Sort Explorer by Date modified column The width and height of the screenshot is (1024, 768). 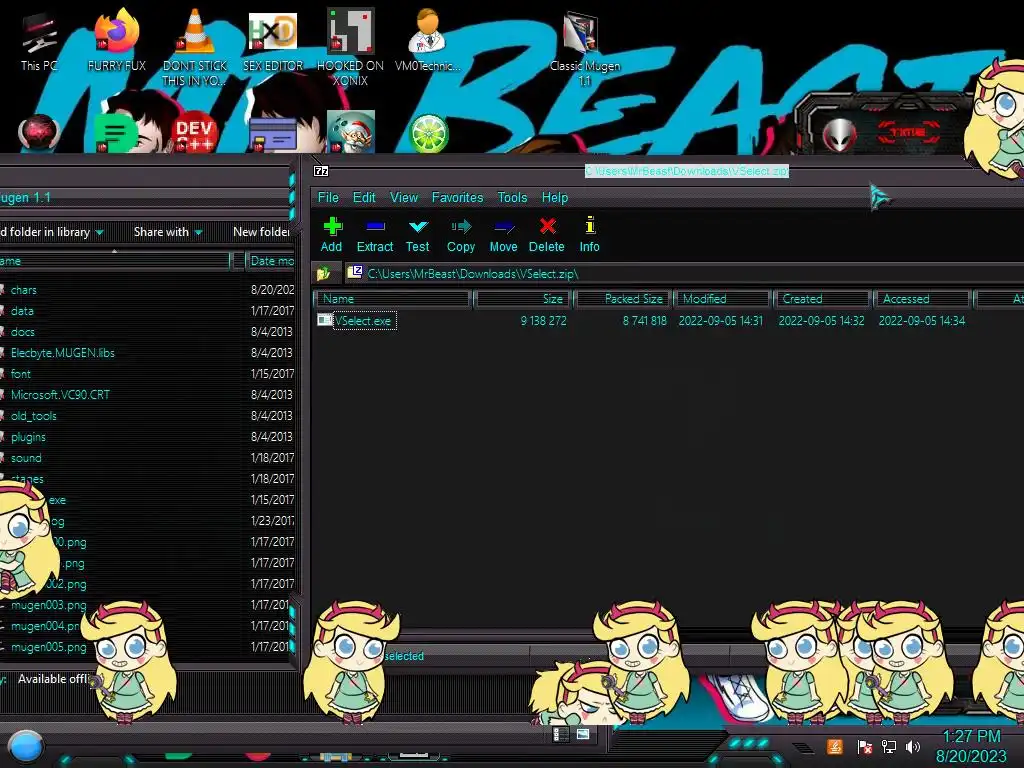[x=271, y=261]
